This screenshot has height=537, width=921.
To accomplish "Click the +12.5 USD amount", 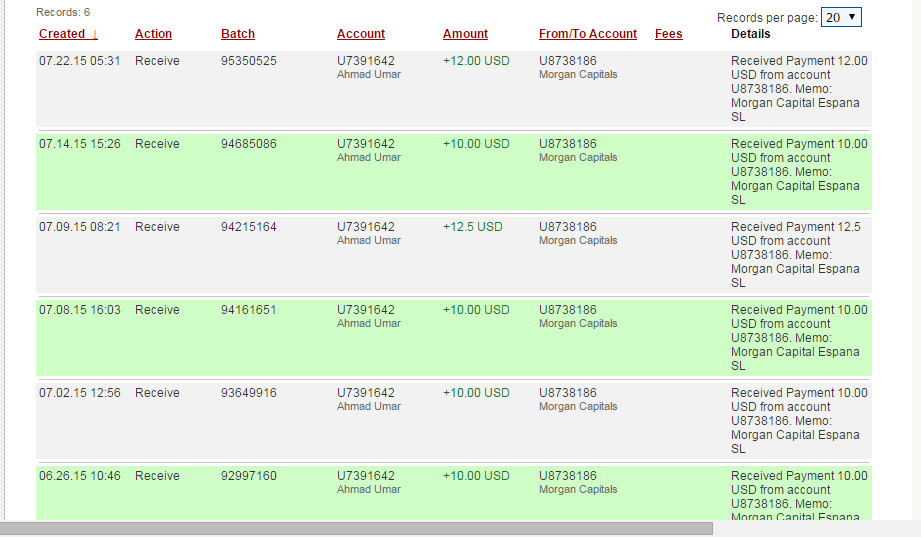I will pyautogui.click(x=473, y=227).
